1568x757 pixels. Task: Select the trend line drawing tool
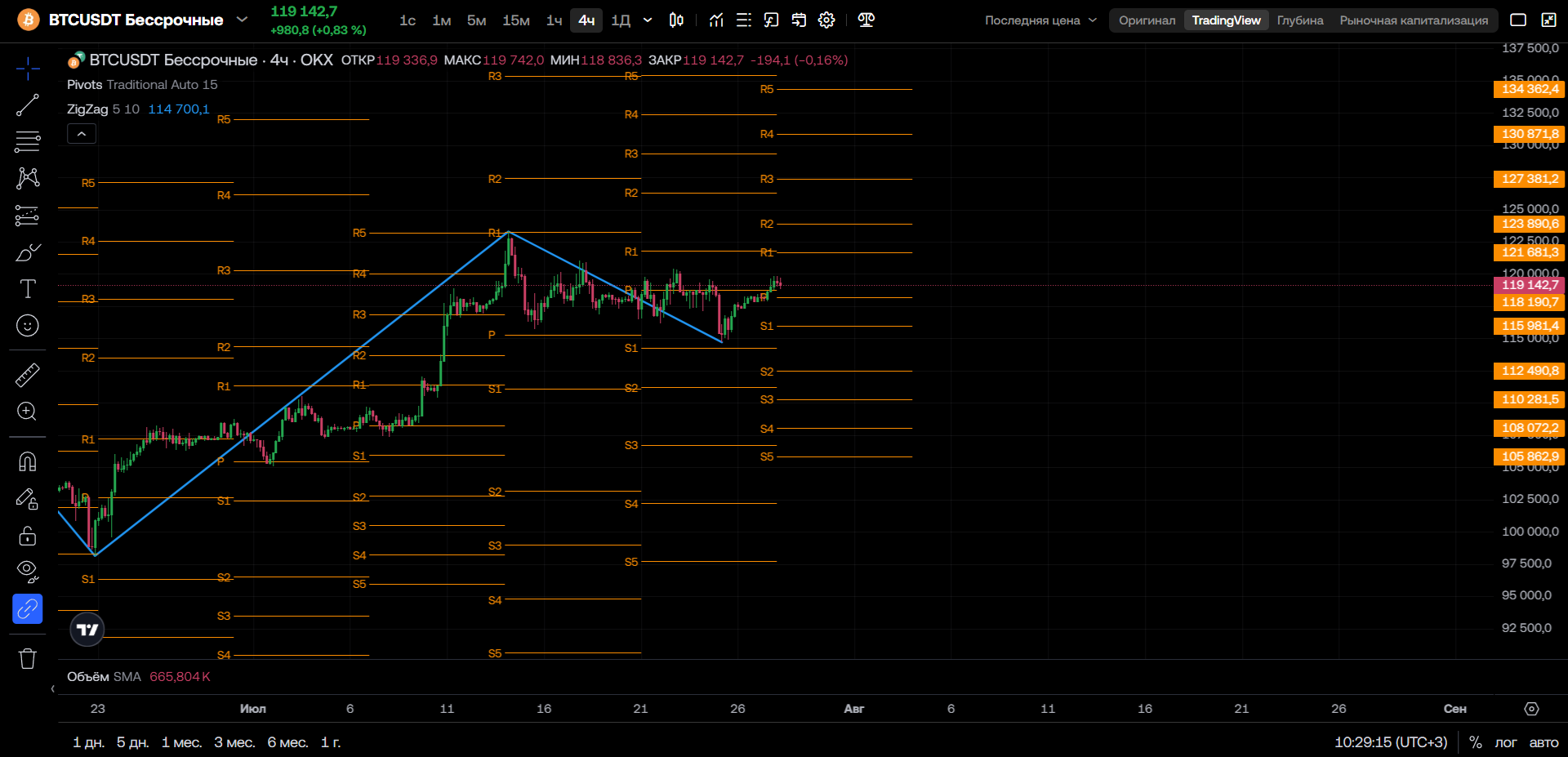(28, 105)
